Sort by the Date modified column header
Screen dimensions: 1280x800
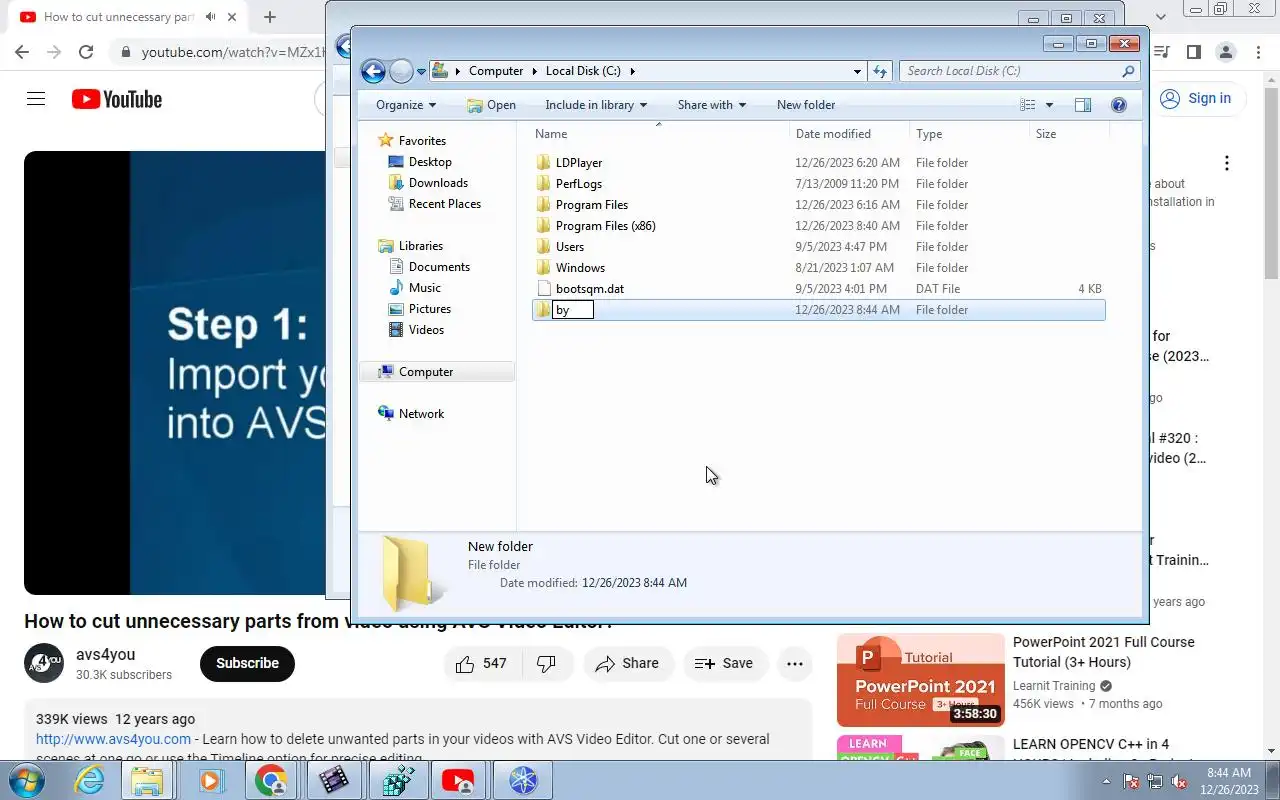point(848,134)
